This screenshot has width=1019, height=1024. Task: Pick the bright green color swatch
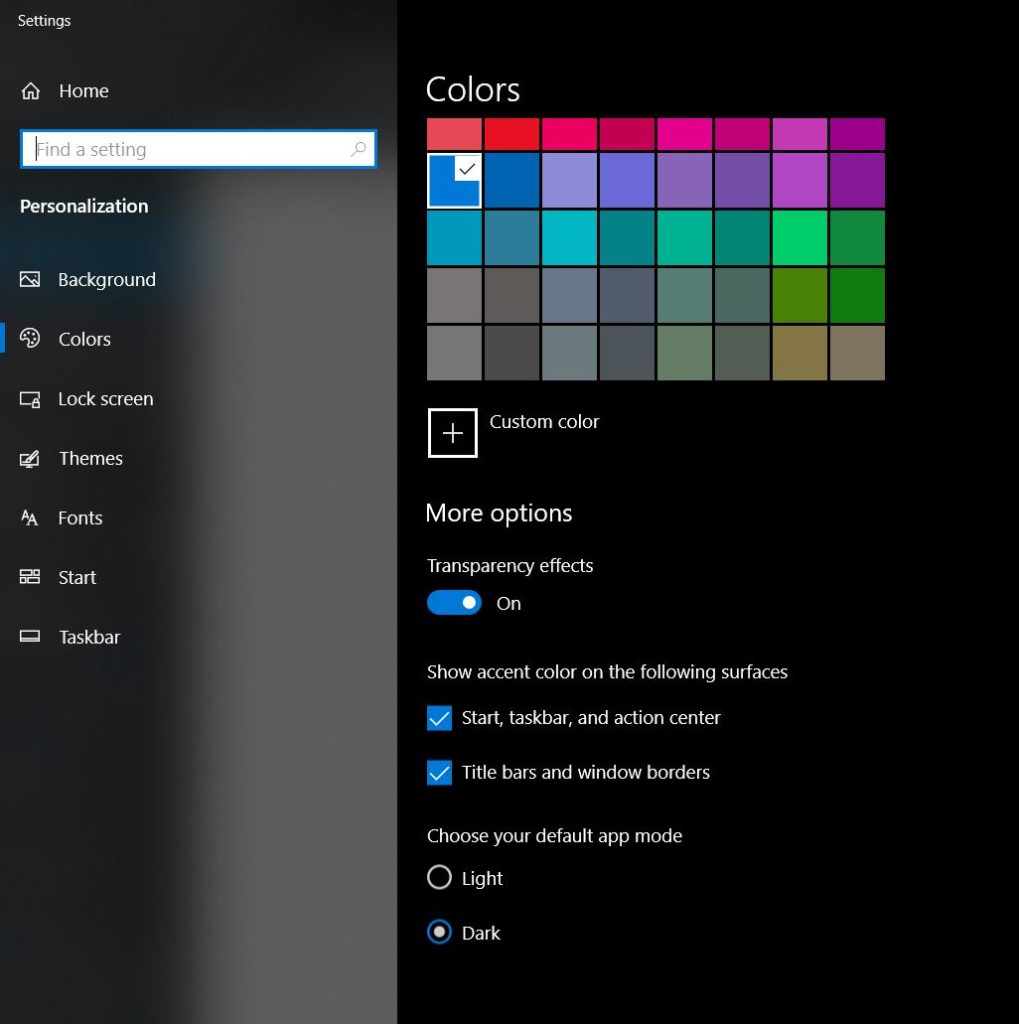click(800, 238)
